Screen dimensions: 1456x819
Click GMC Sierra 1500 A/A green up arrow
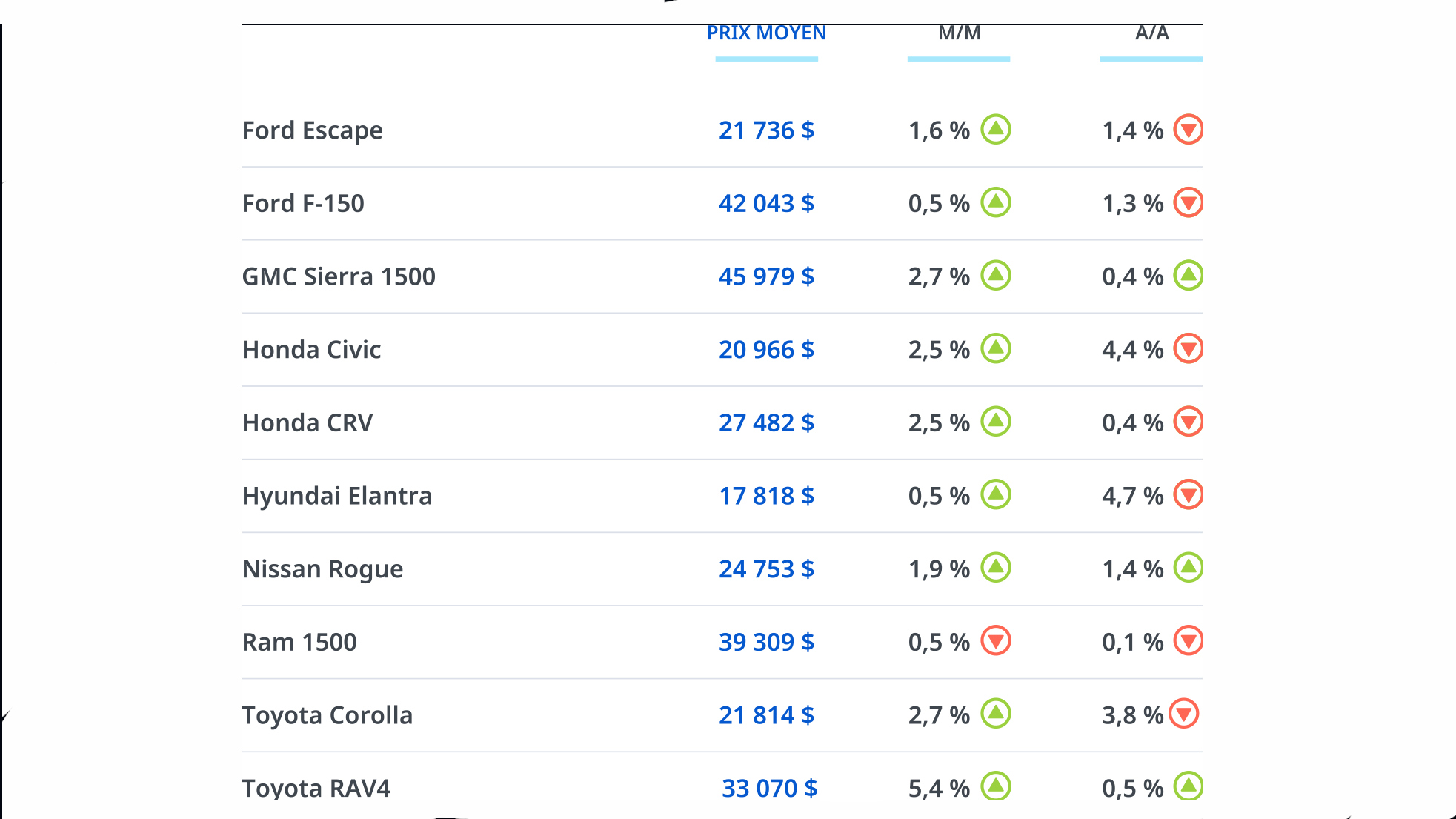tap(1188, 276)
